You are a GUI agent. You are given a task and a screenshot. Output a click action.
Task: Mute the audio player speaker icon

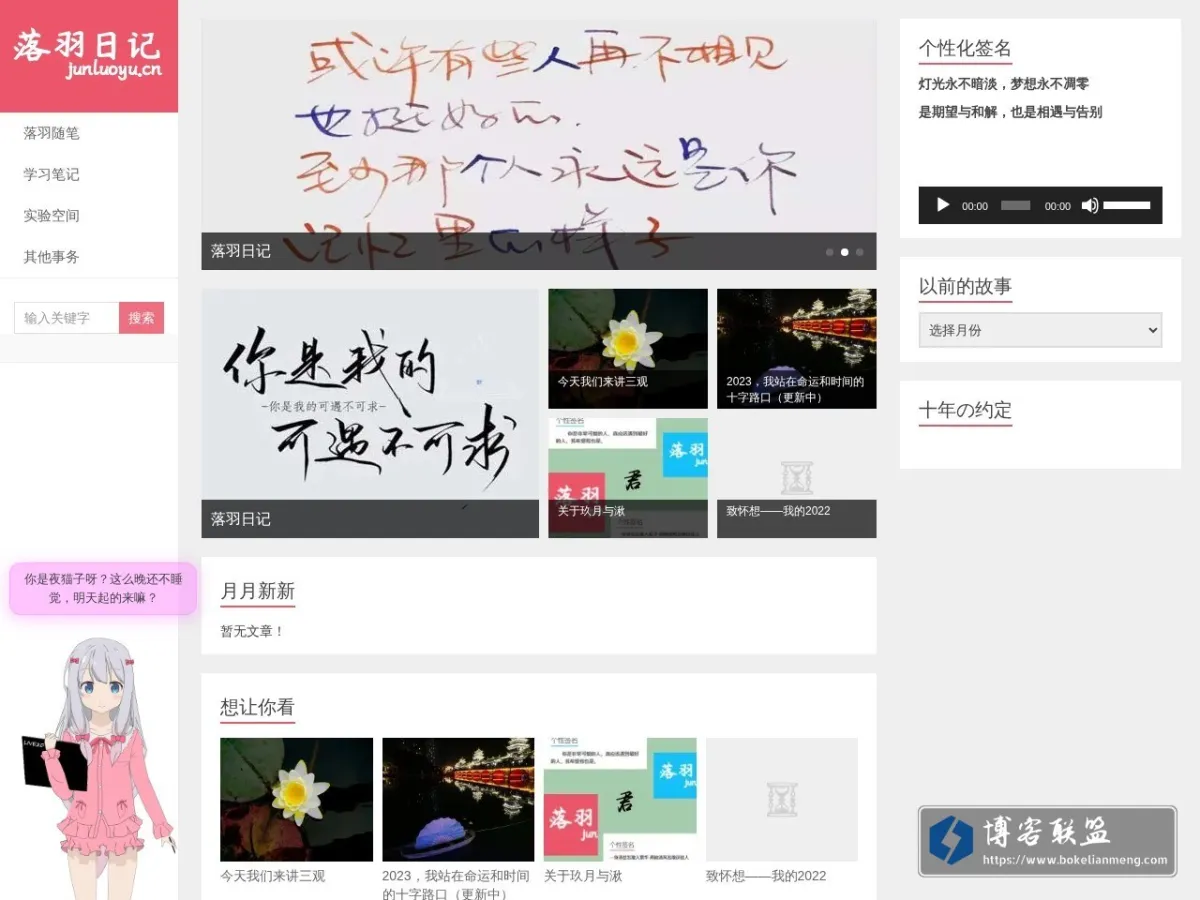point(1090,206)
